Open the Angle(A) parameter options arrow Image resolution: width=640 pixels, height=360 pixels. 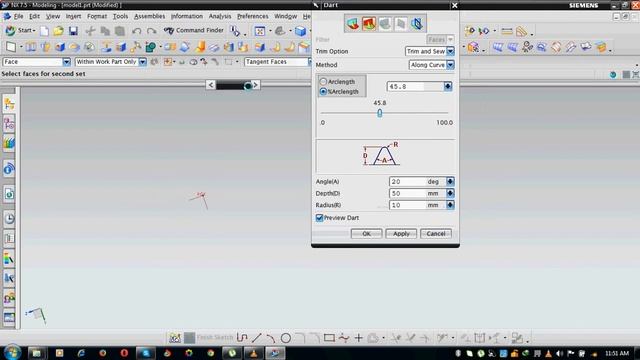450,182
